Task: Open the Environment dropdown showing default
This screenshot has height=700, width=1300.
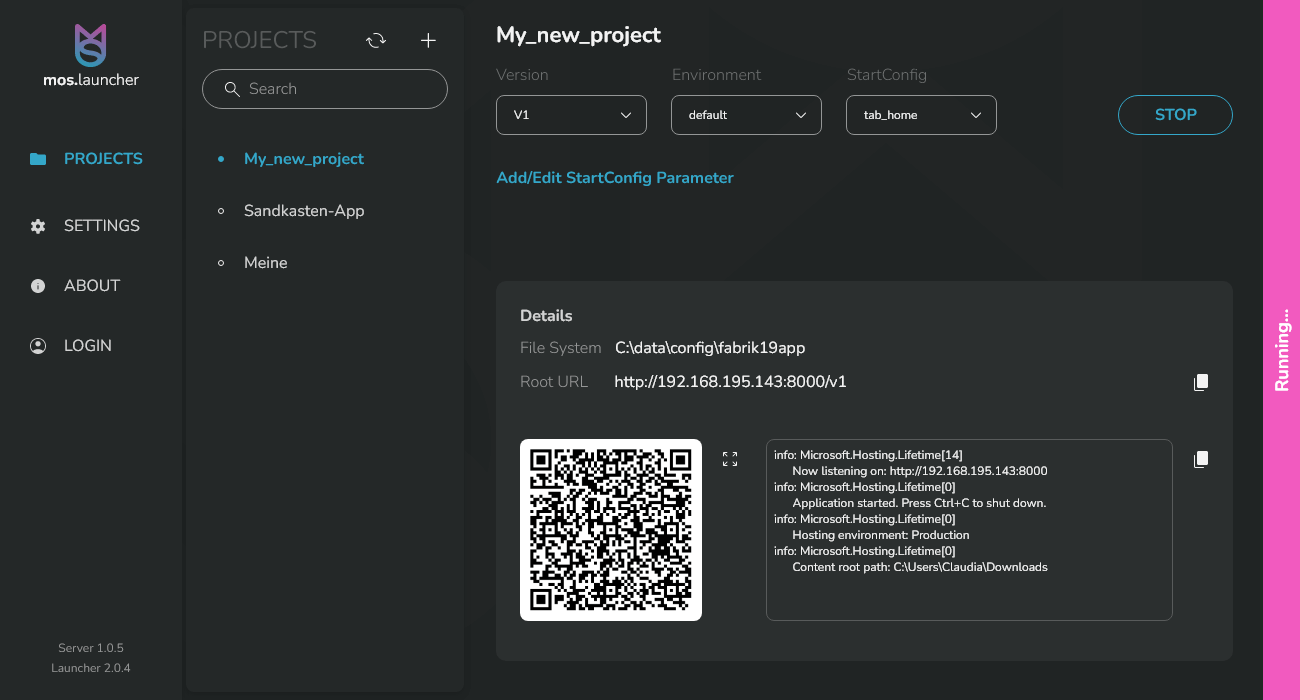Action: click(x=746, y=115)
